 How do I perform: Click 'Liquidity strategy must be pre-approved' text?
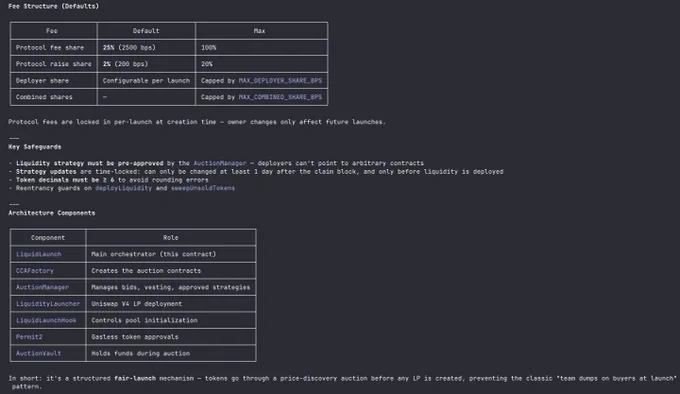coord(90,163)
